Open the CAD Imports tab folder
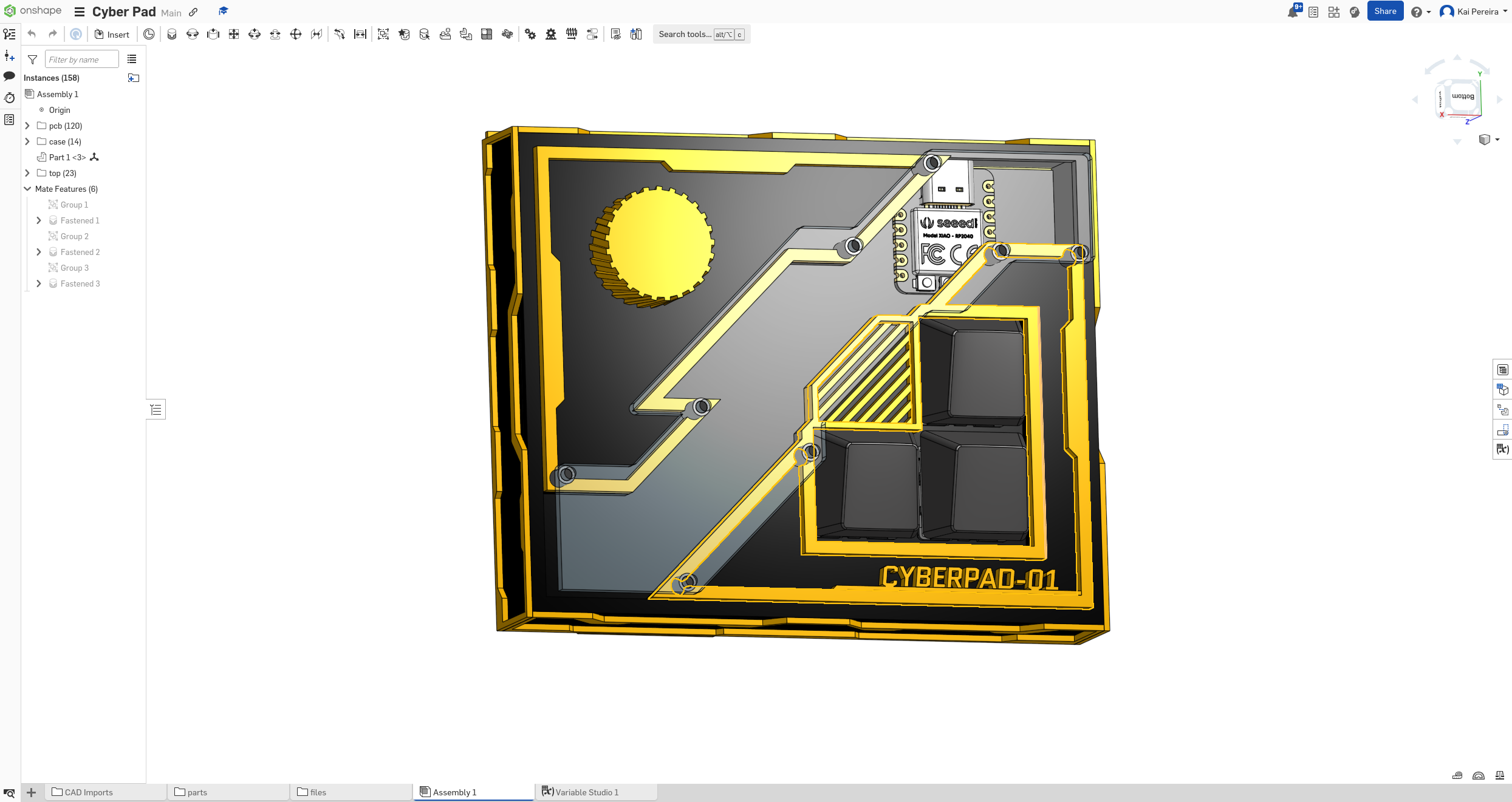Image resolution: width=1512 pixels, height=802 pixels. tap(89, 792)
